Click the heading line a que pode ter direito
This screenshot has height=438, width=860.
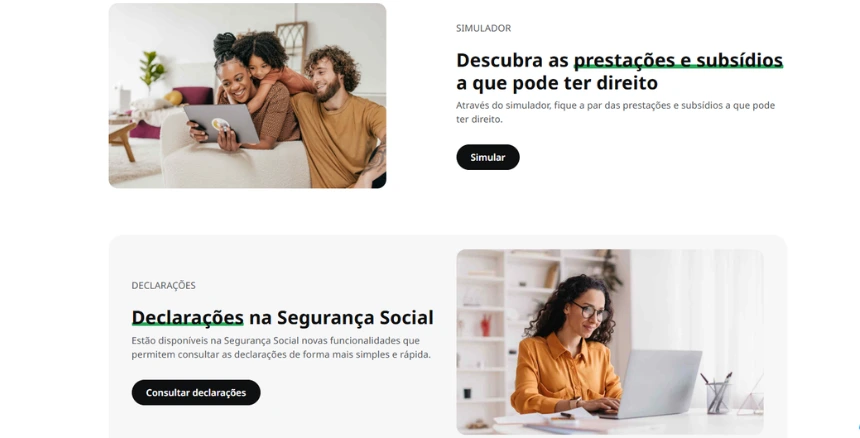[557, 83]
